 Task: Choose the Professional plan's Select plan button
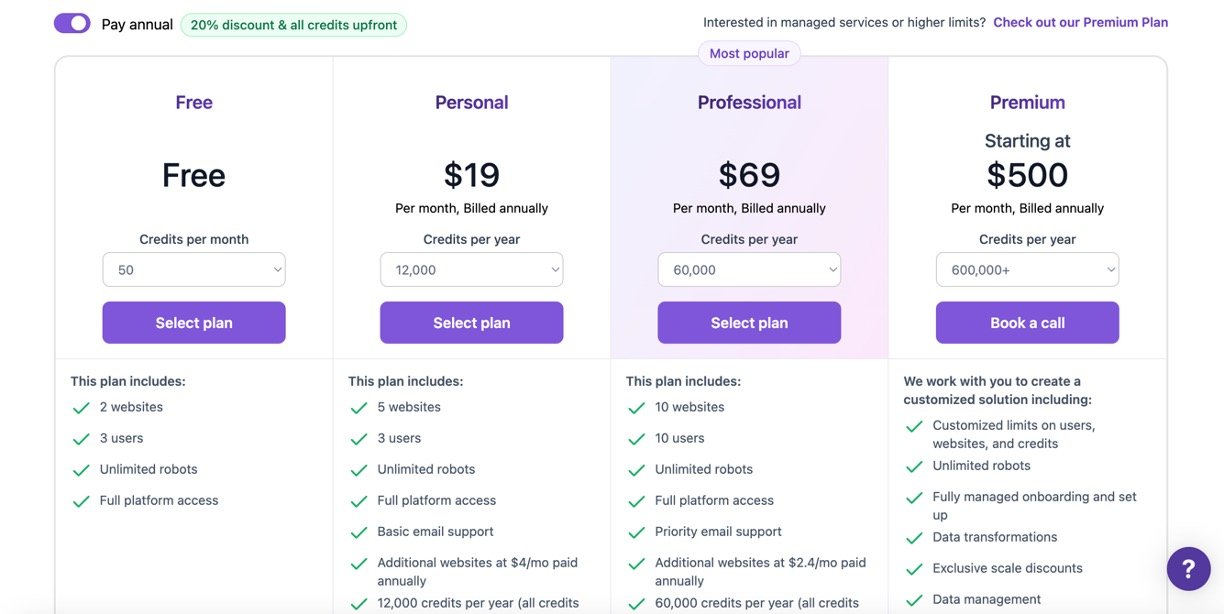tap(749, 323)
